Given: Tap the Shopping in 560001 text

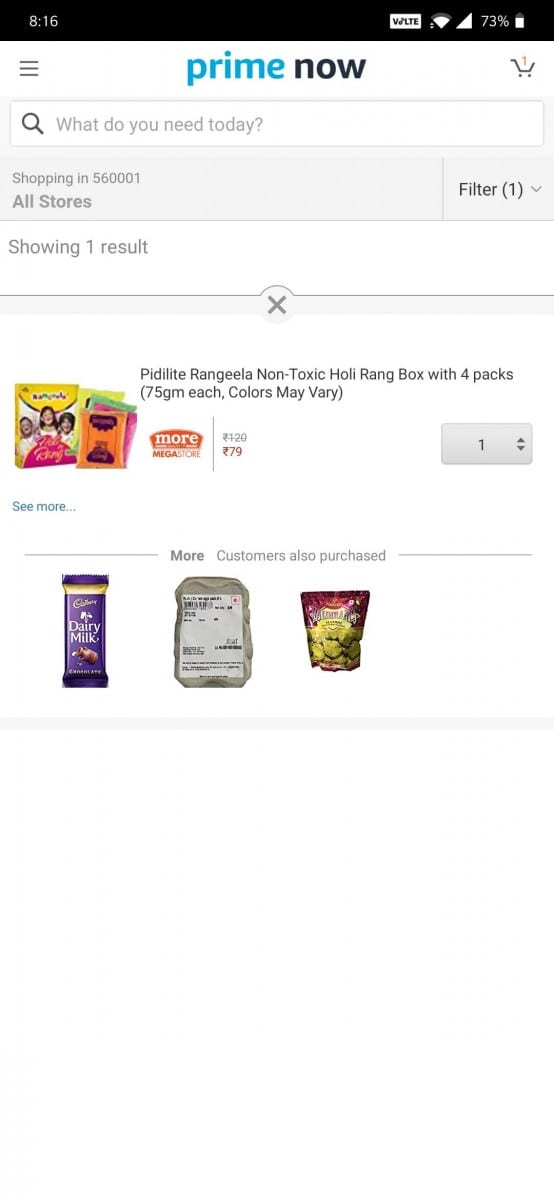Looking at the screenshot, I should (76, 178).
